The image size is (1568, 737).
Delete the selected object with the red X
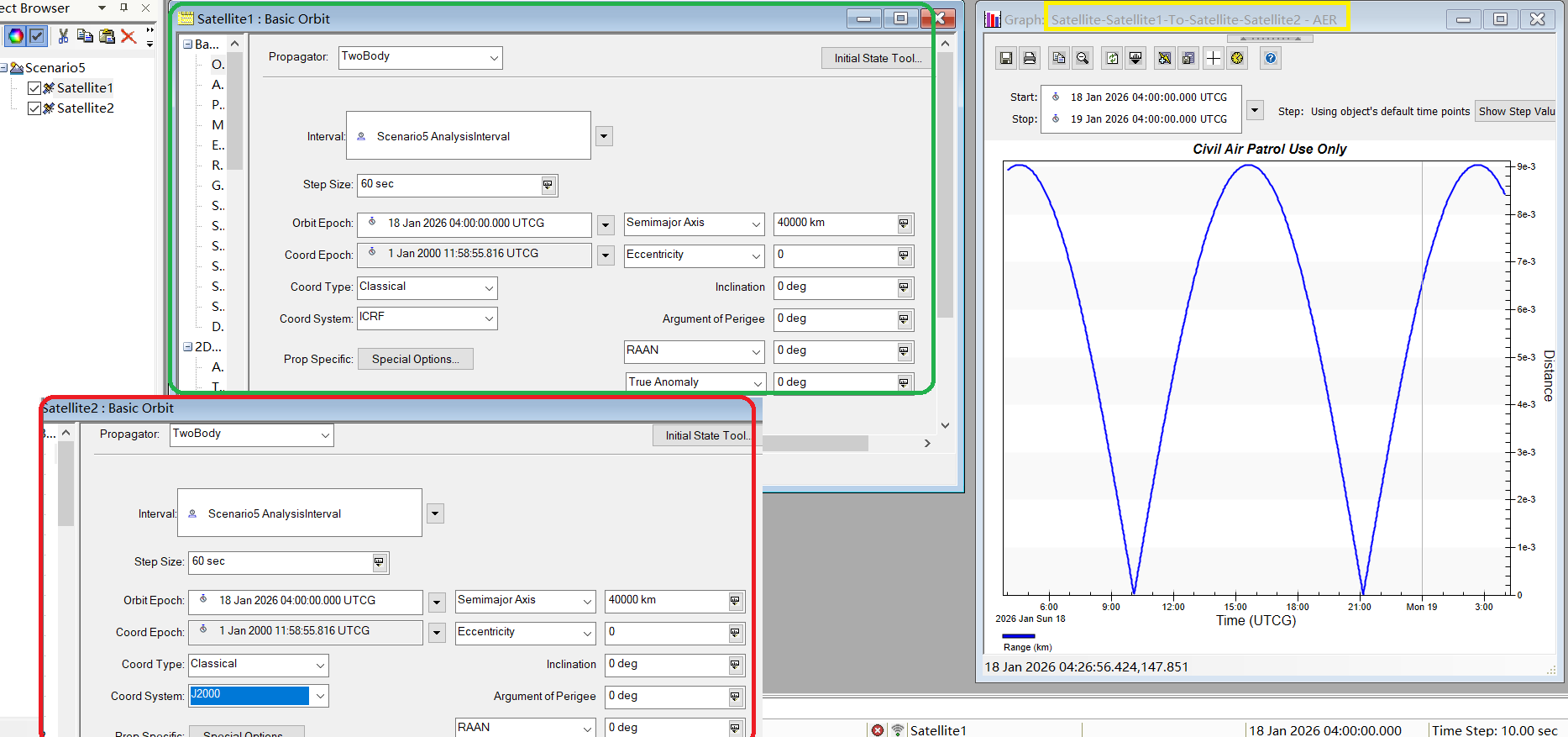128,36
